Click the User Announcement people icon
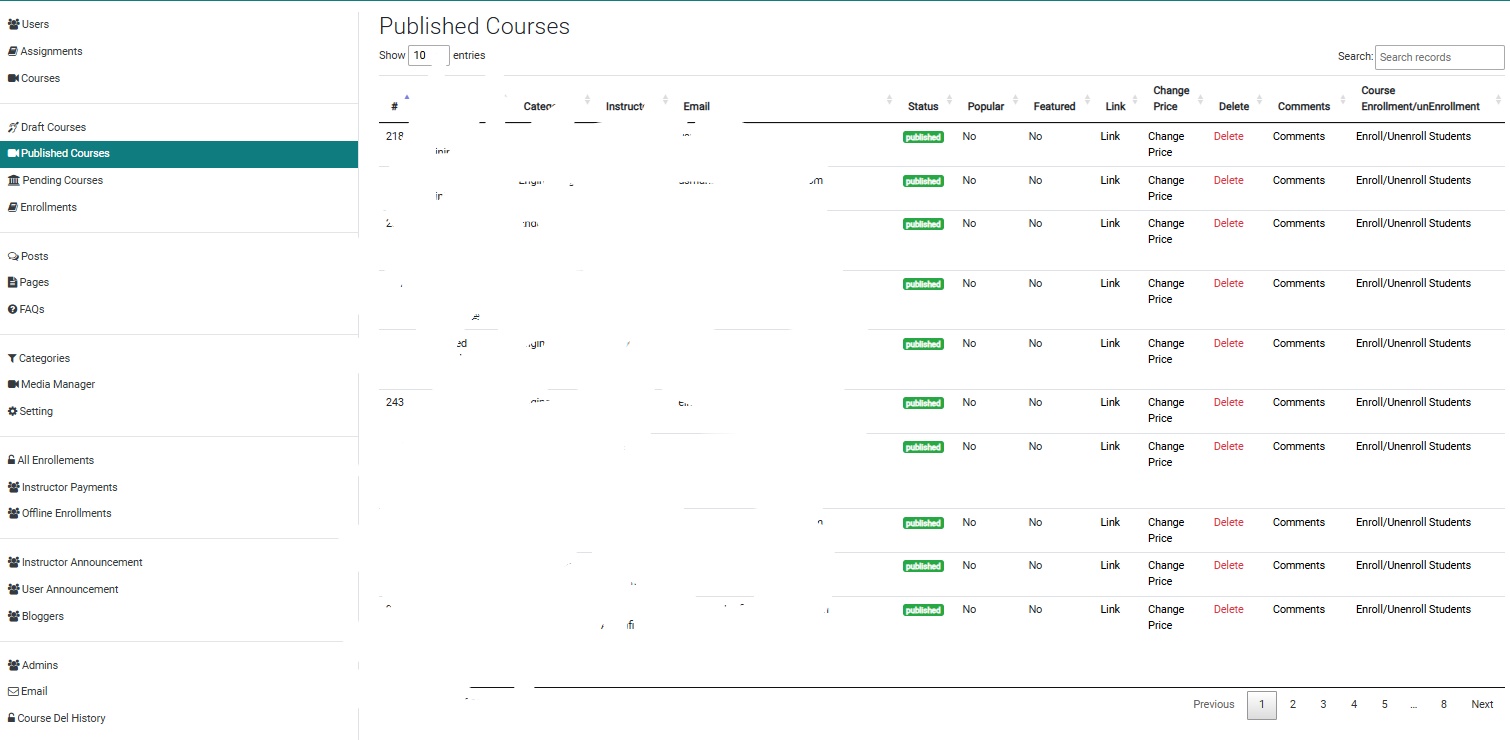The width and height of the screenshot is (1510, 740). [14, 589]
